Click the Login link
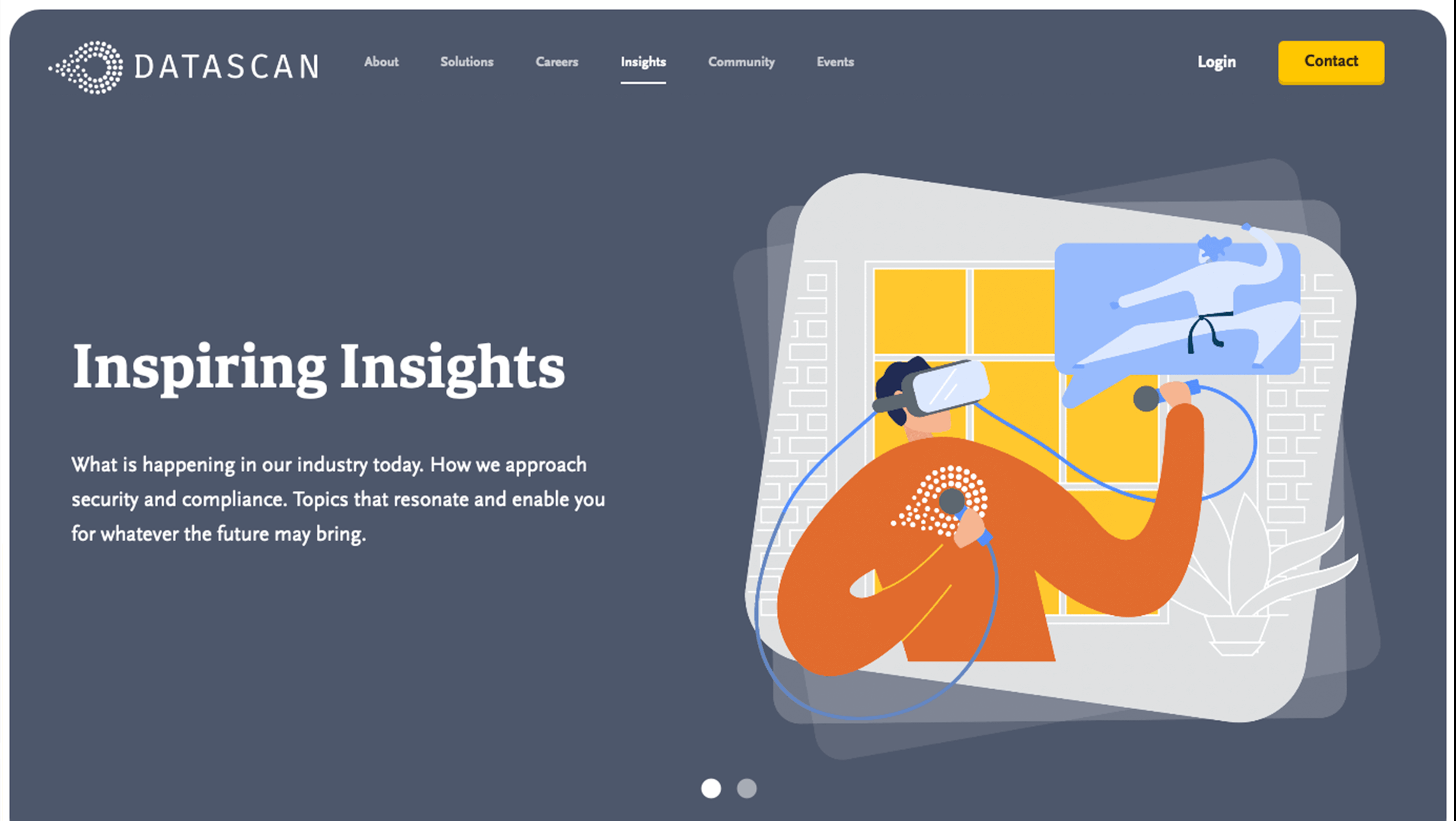The image size is (1456, 821). pos(1217,62)
